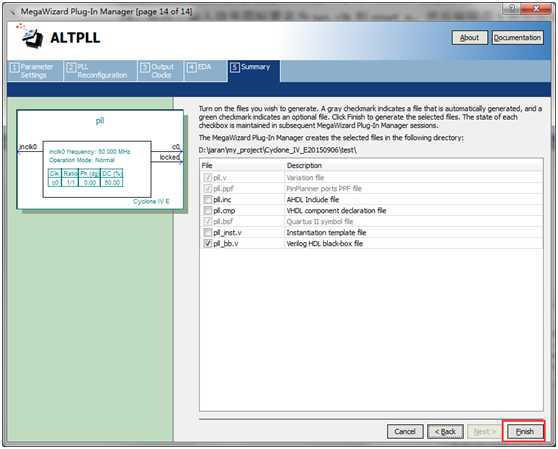Click the 'c0' output port label
Screen dimensions: 558x449
(176, 147)
